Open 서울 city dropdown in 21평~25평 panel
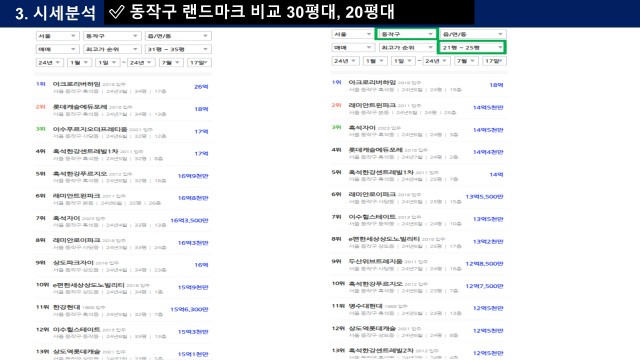Image resolution: width=640 pixels, height=360 pixels. point(352,34)
